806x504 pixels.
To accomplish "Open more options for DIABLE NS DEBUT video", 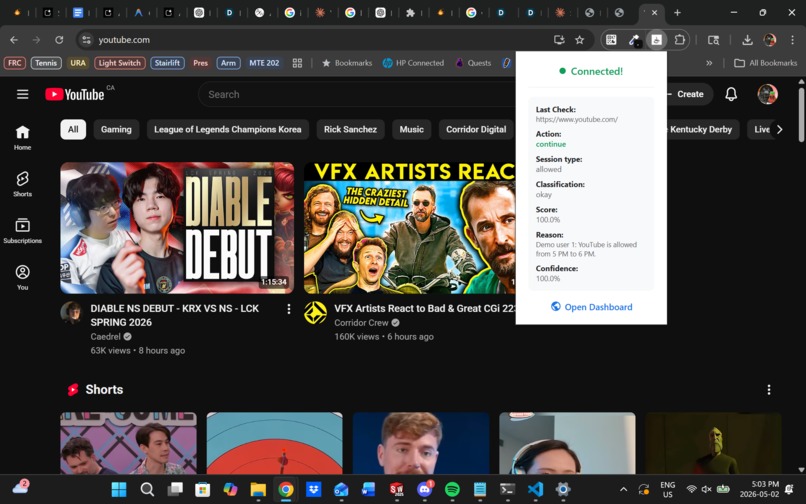I will [x=288, y=309].
